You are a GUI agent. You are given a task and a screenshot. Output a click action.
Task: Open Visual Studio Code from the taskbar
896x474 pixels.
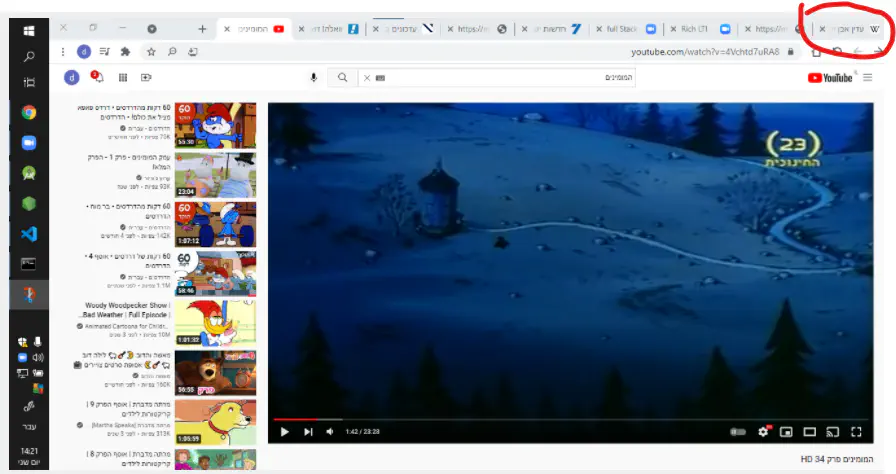click(x=28, y=233)
